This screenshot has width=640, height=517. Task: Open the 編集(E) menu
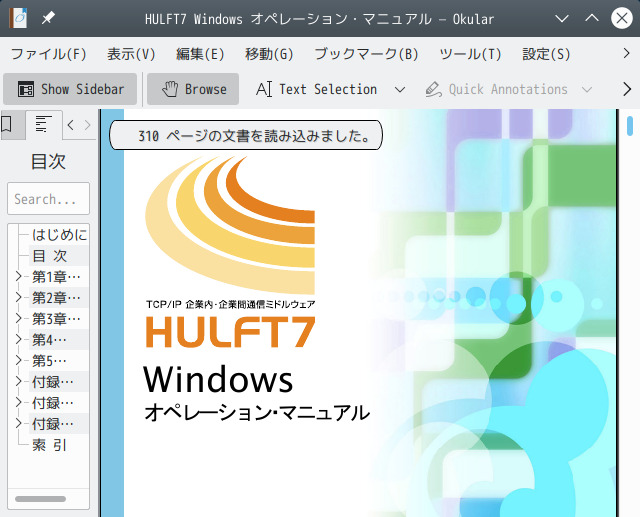click(x=200, y=54)
